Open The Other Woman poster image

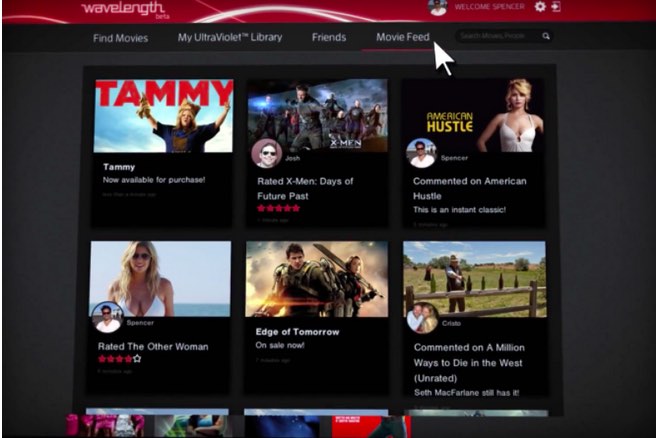(160, 279)
